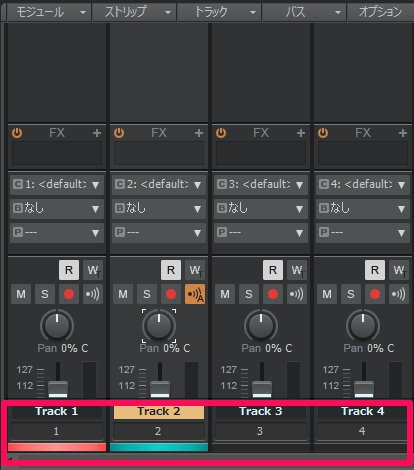Screen dimensions: 414x470
Task: Select the Track 2 name label
Action: tap(159, 412)
